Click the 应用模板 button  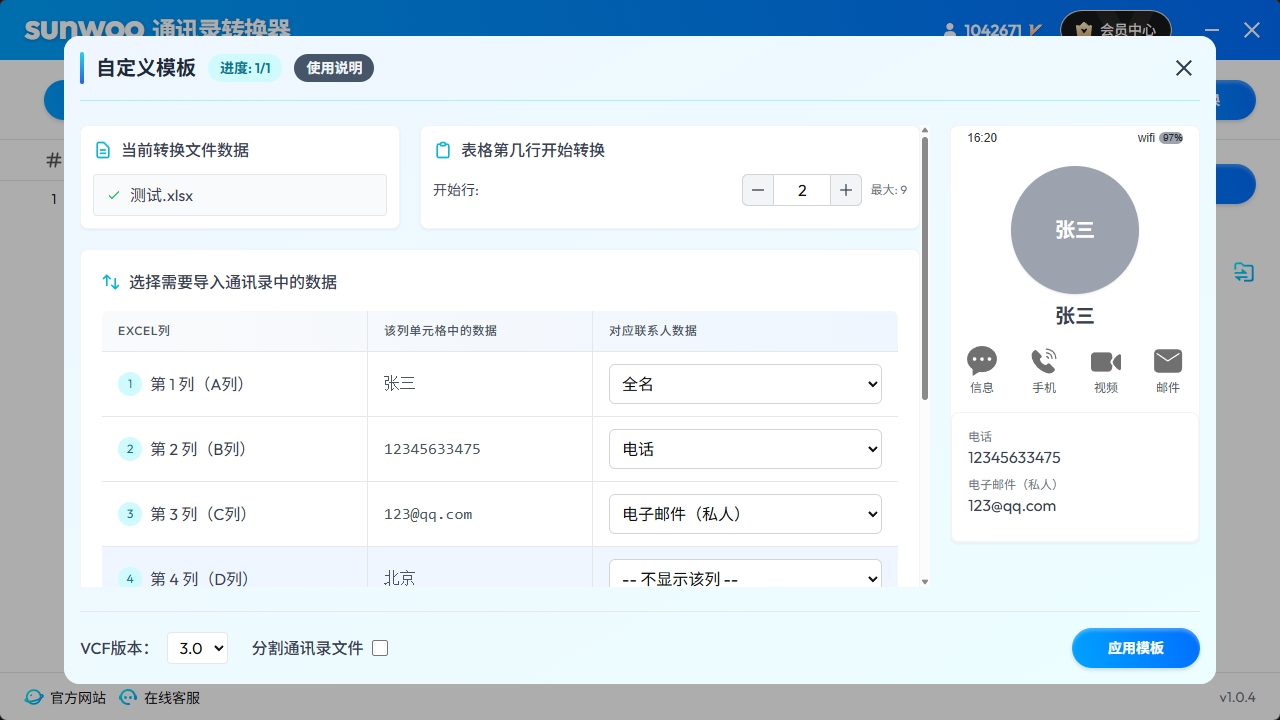[x=1136, y=648]
